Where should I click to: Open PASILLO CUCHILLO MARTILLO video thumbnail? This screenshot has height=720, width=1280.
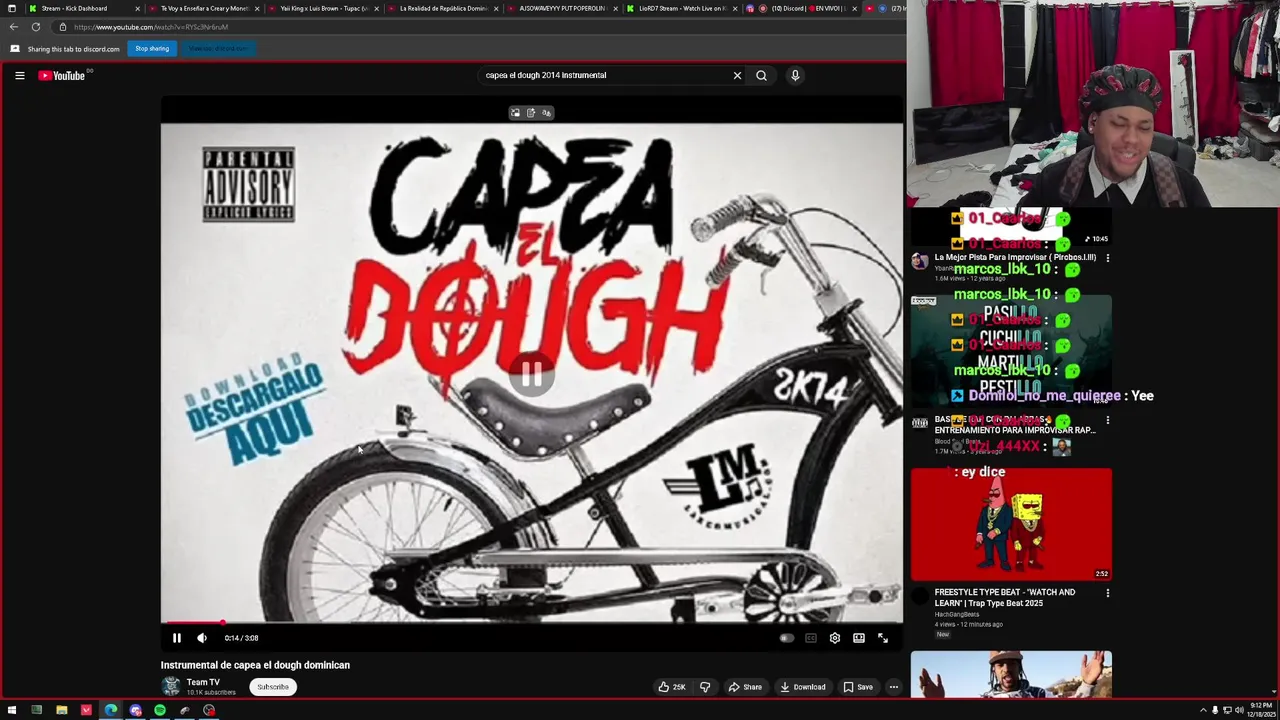[x=1011, y=351]
